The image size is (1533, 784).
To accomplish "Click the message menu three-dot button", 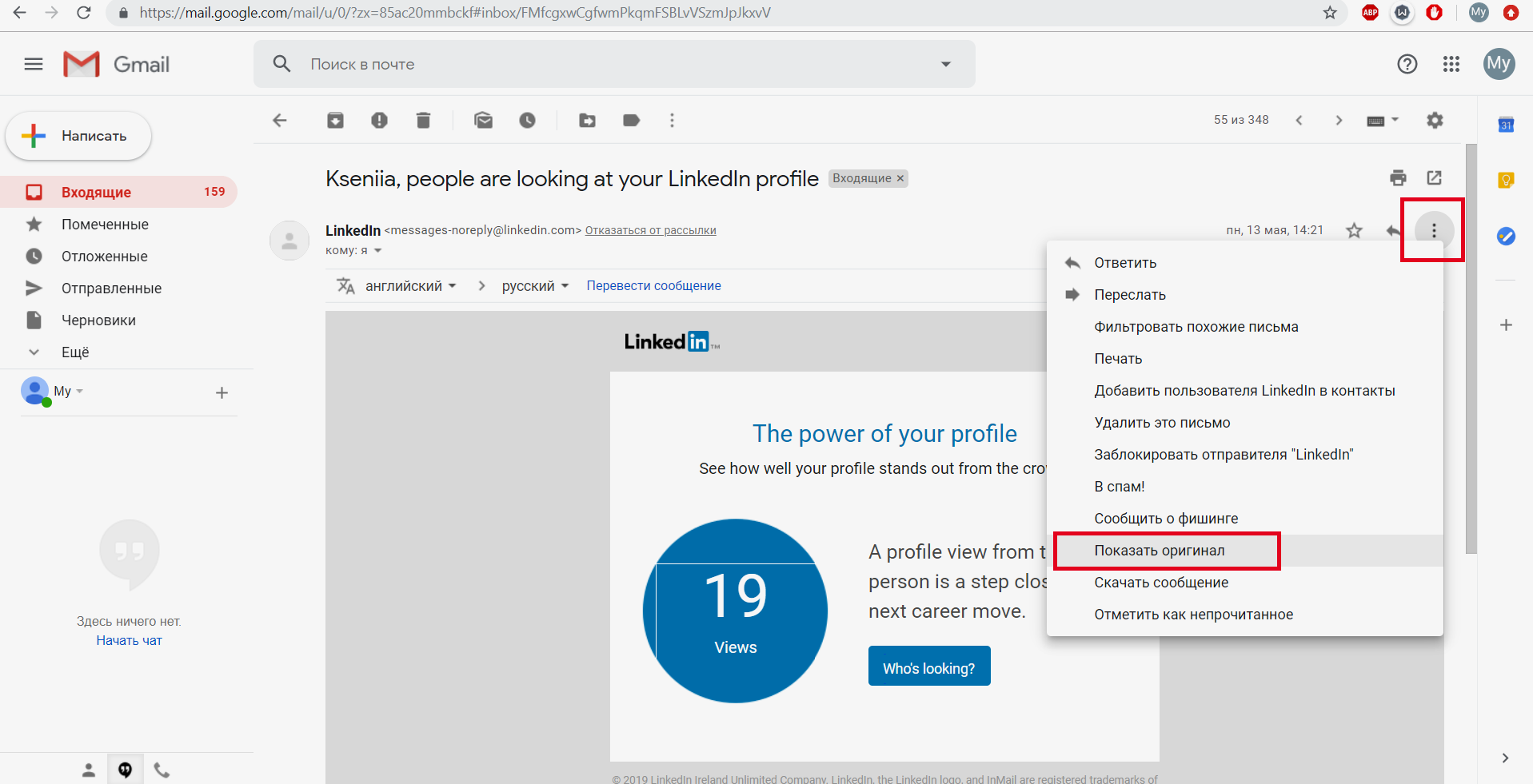I will pyautogui.click(x=1434, y=230).
